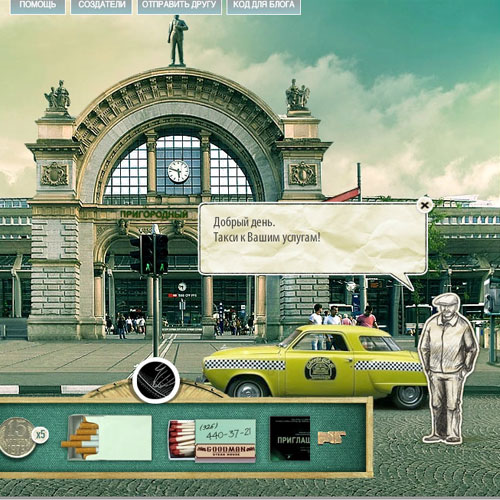The width and height of the screenshot is (500, 500).
Task: Click the station clock in arch window
Action: [178, 172]
